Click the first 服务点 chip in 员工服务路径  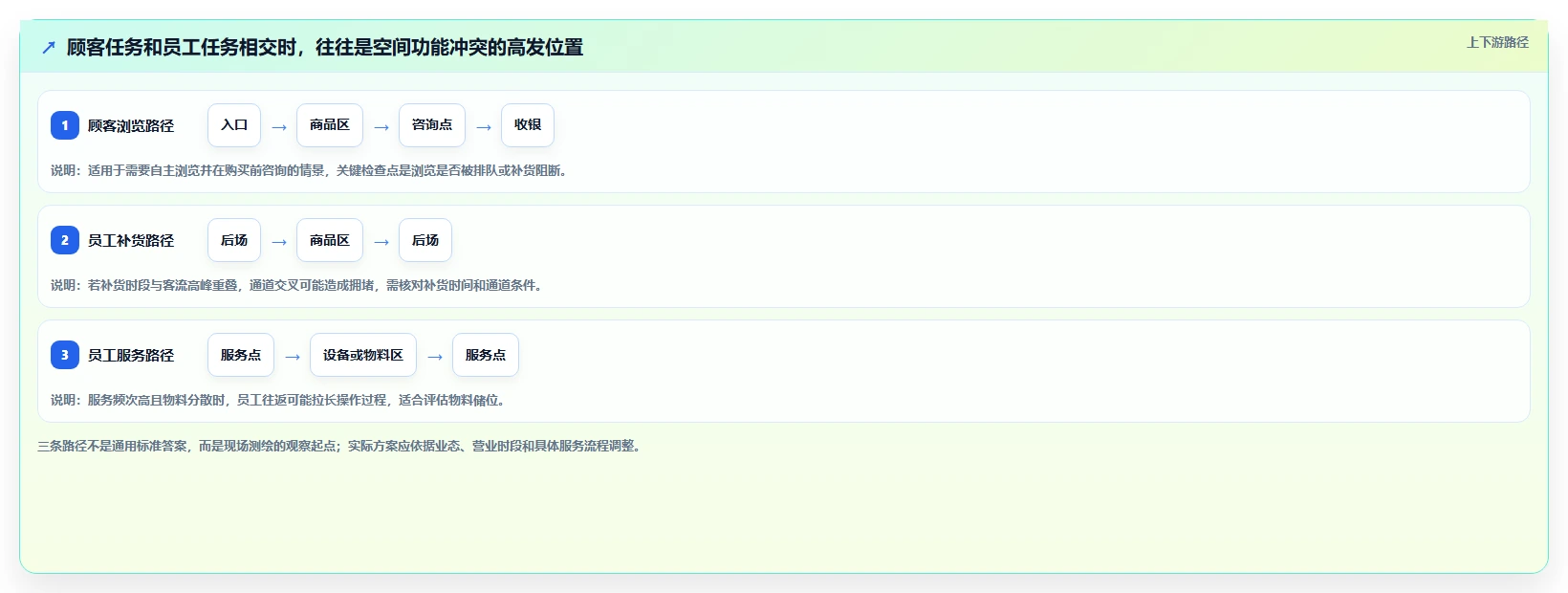pos(241,355)
